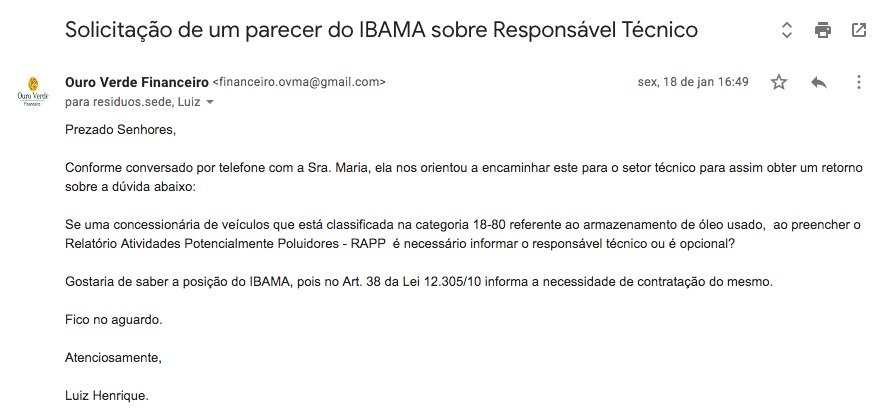This screenshot has height=417, width=885.
Task: Click the line Fico no aguardo
Action: click(113, 320)
